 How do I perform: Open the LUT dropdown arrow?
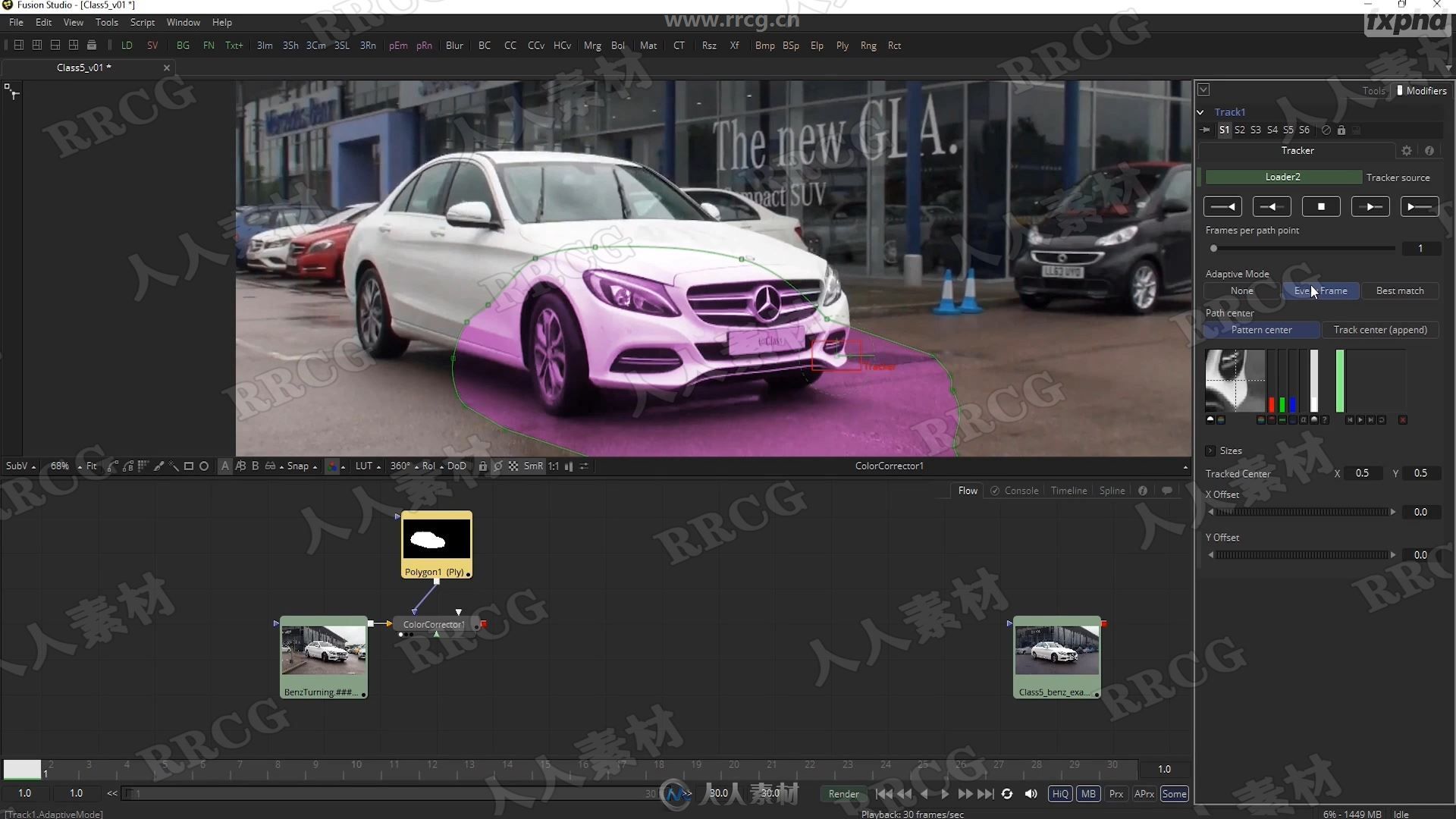(x=378, y=466)
